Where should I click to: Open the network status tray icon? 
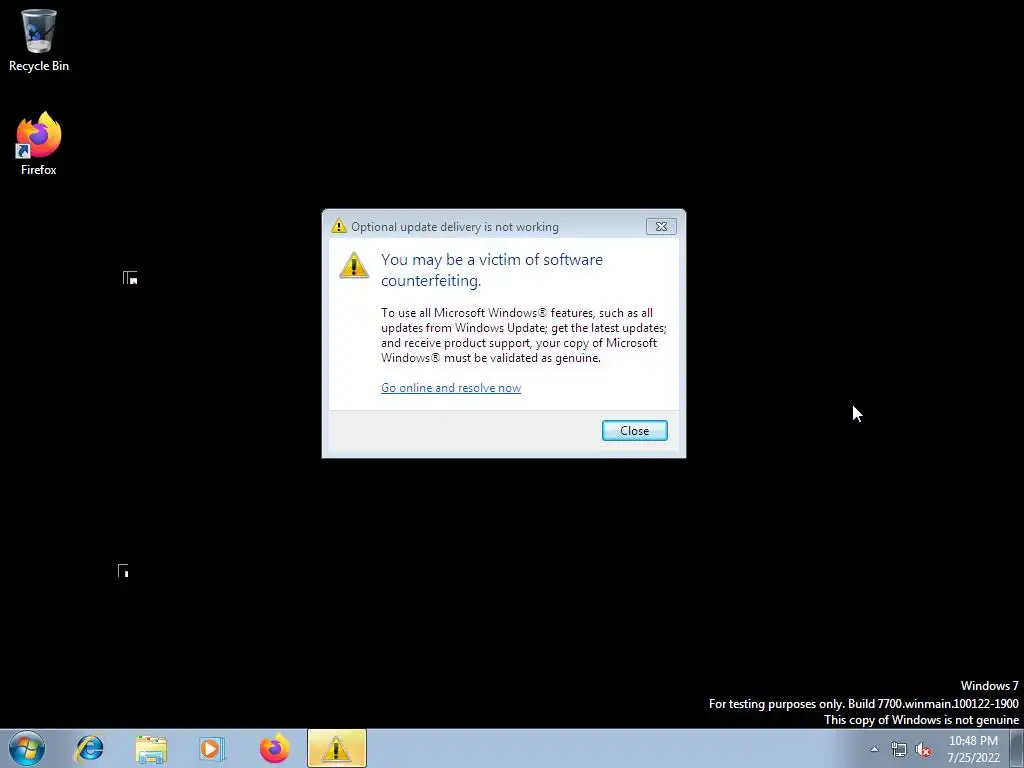[899, 750]
